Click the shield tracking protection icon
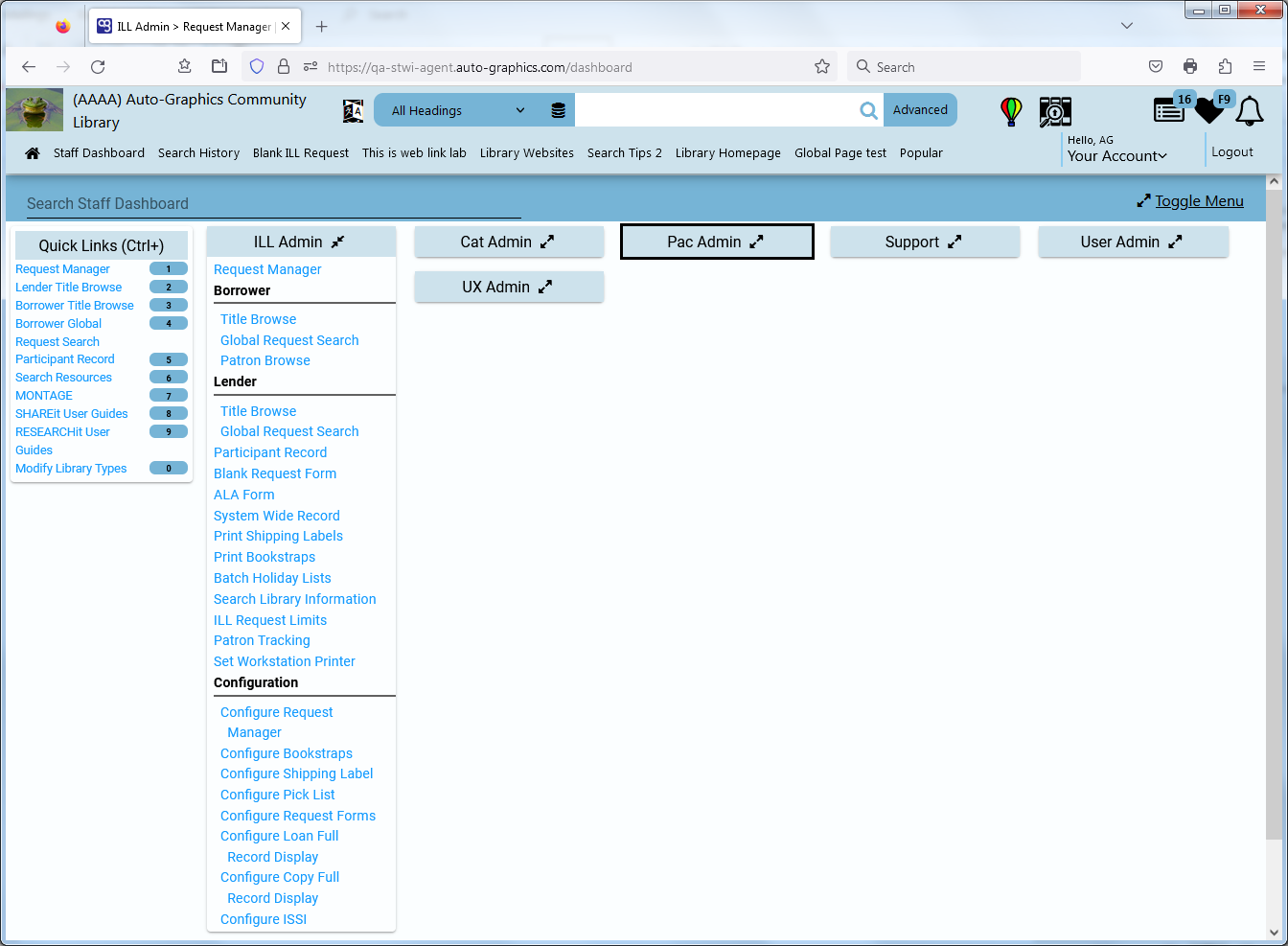The height and width of the screenshot is (946, 1288). 257,67
